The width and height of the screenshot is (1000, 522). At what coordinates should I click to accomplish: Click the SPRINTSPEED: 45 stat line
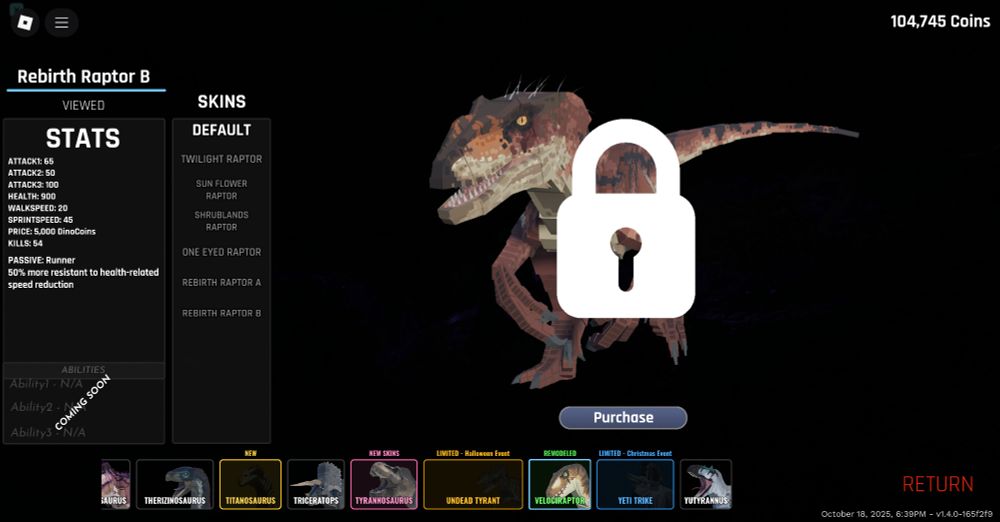pyautogui.click(x=40, y=220)
